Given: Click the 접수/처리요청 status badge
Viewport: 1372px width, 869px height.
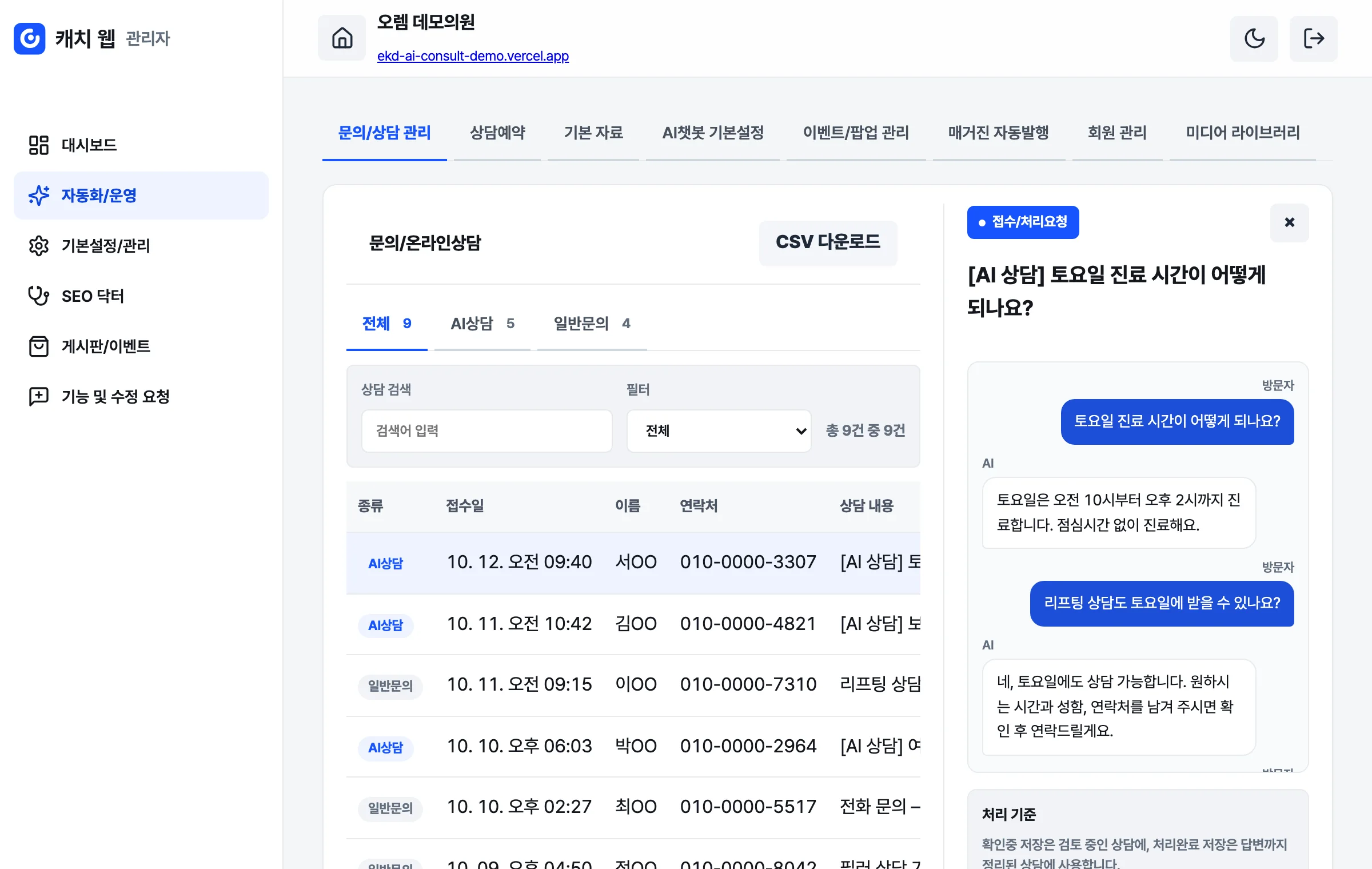Looking at the screenshot, I should click(1023, 222).
